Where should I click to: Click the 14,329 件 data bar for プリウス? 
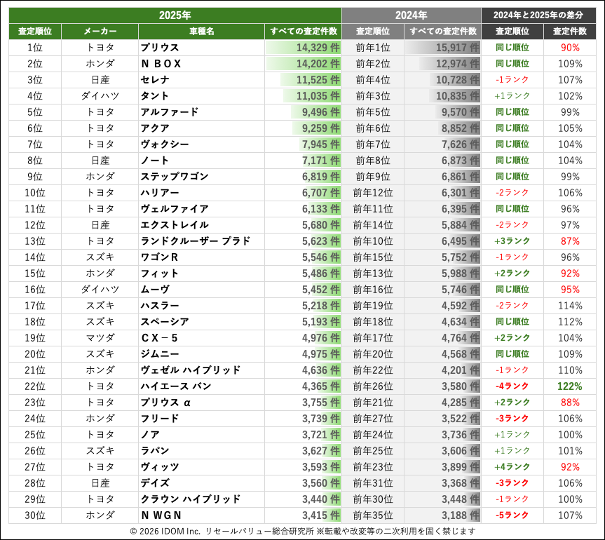tap(303, 47)
